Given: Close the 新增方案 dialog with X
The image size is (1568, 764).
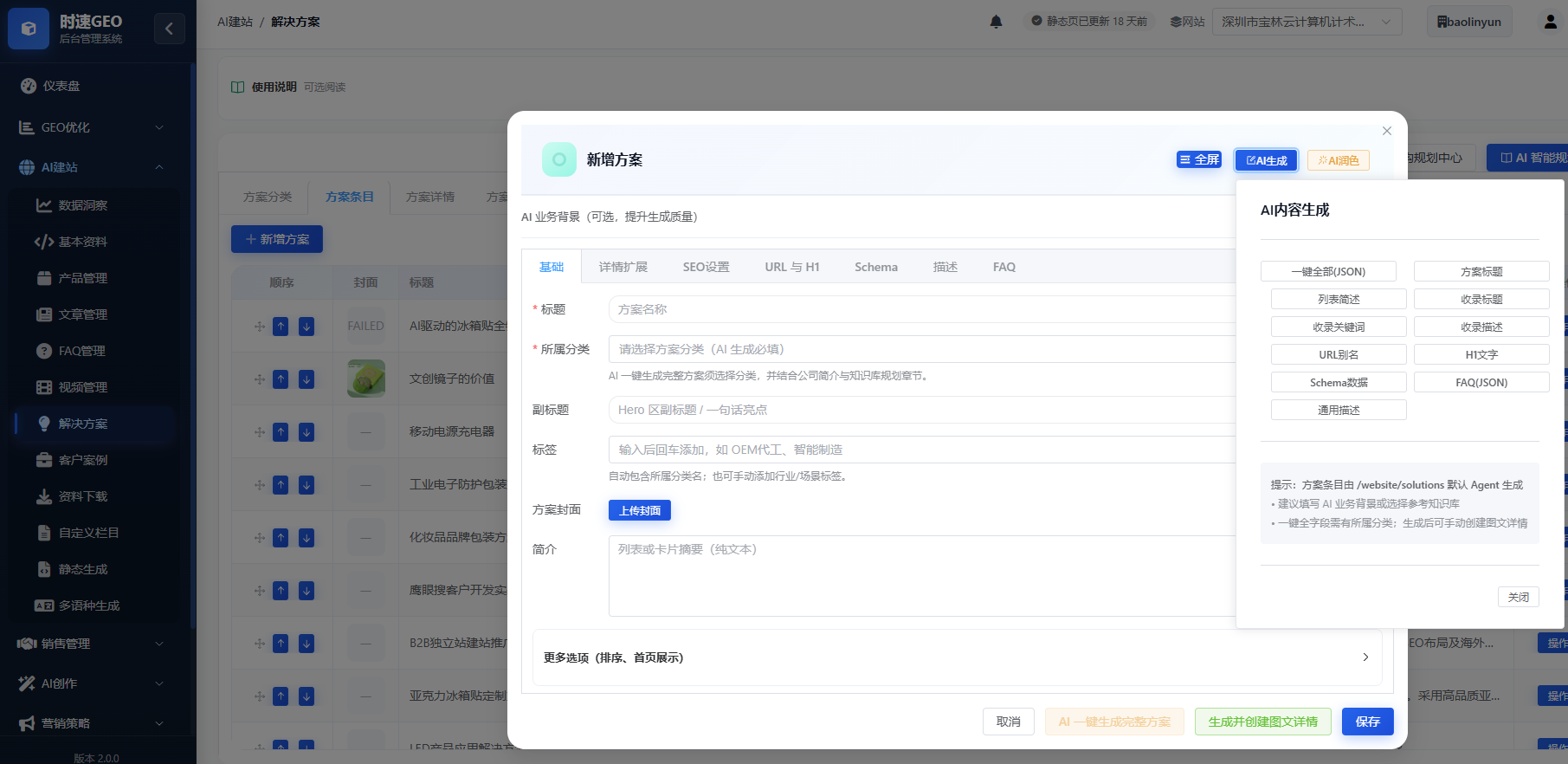Looking at the screenshot, I should click(1387, 131).
